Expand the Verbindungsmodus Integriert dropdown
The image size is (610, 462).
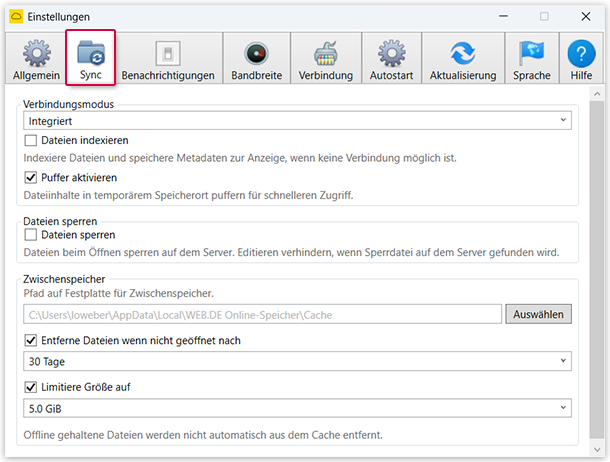point(297,121)
